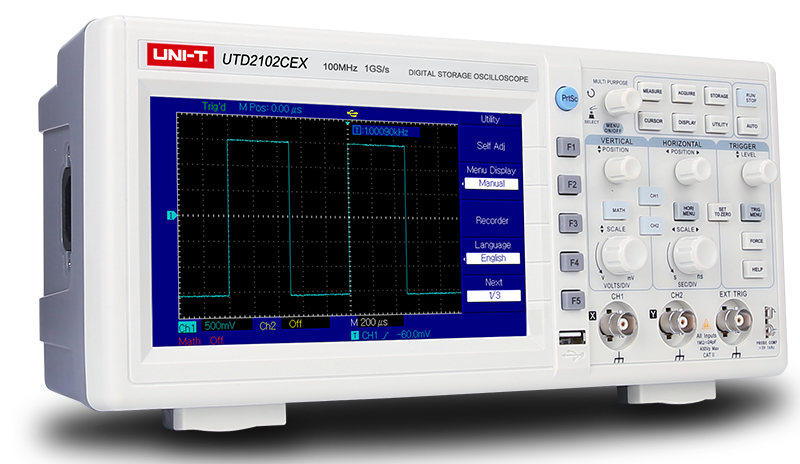Tap the F5 softkey

[x=574, y=301]
